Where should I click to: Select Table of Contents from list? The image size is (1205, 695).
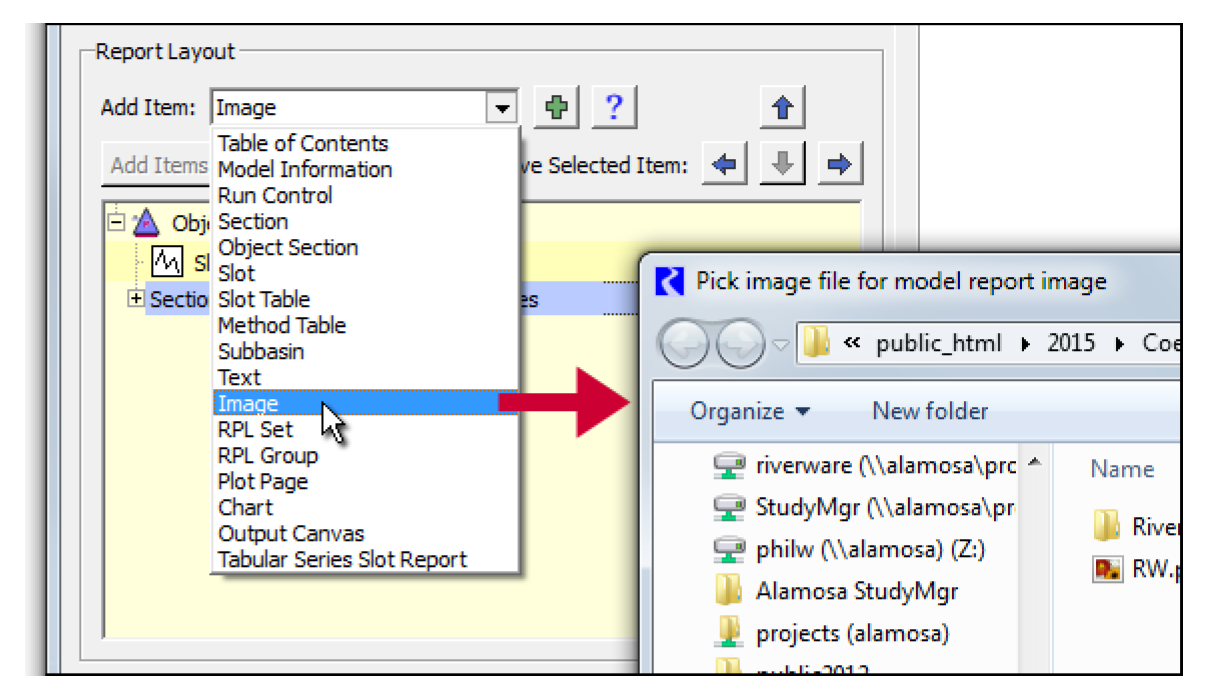pos(303,144)
